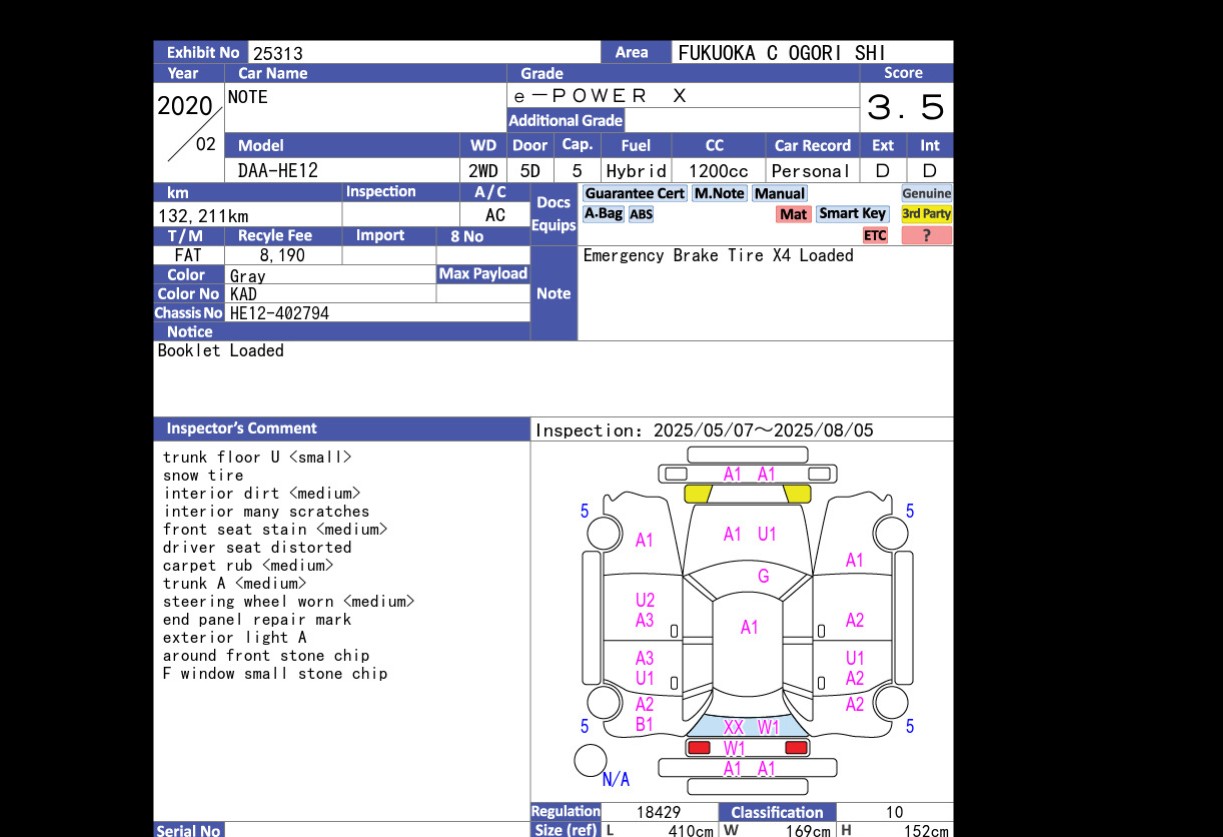1223x837 pixels.
Task: Click model code DAA-HE12
Action: [x=278, y=171]
